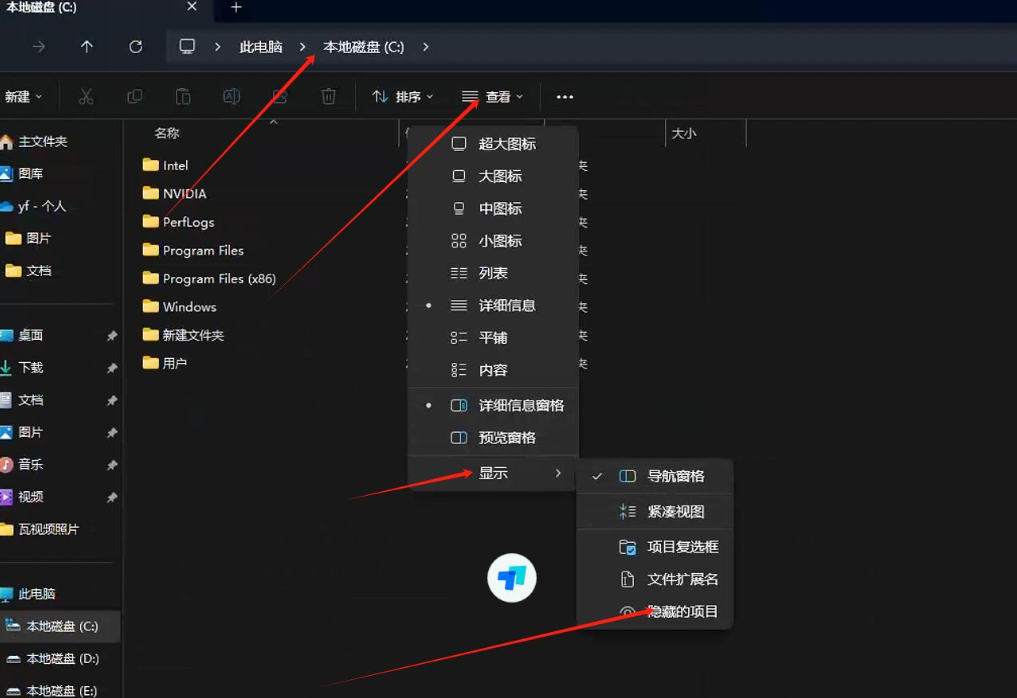Click the up-directory arrow icon
The height and width of the screenshot is (698, 1017).
click(x=87, y=47)
